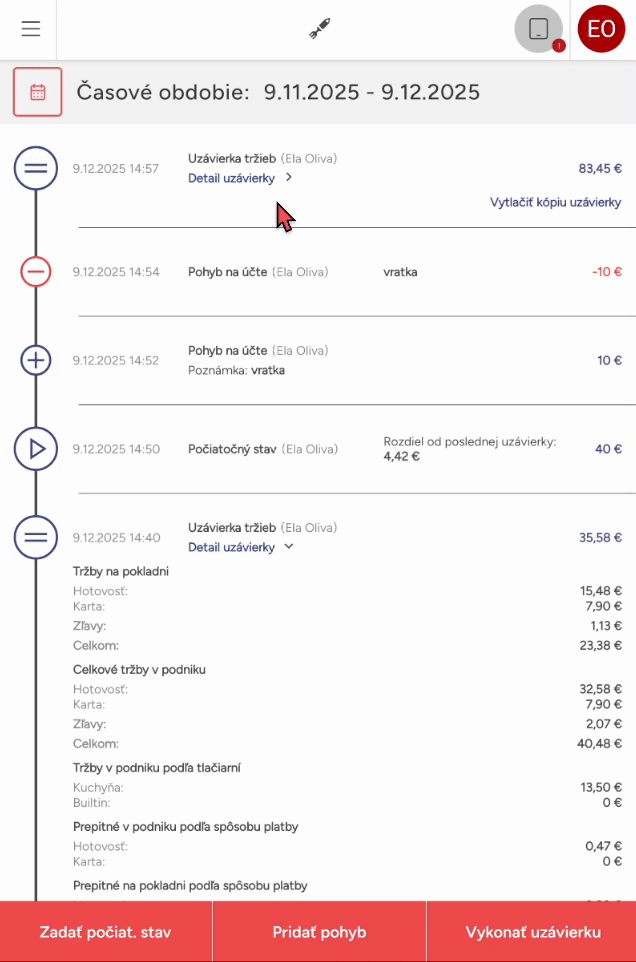The image size is (636, 962).
Task: Collapse Detail uzávierky for 14:40 closure
Action: (x=240, y=547)
